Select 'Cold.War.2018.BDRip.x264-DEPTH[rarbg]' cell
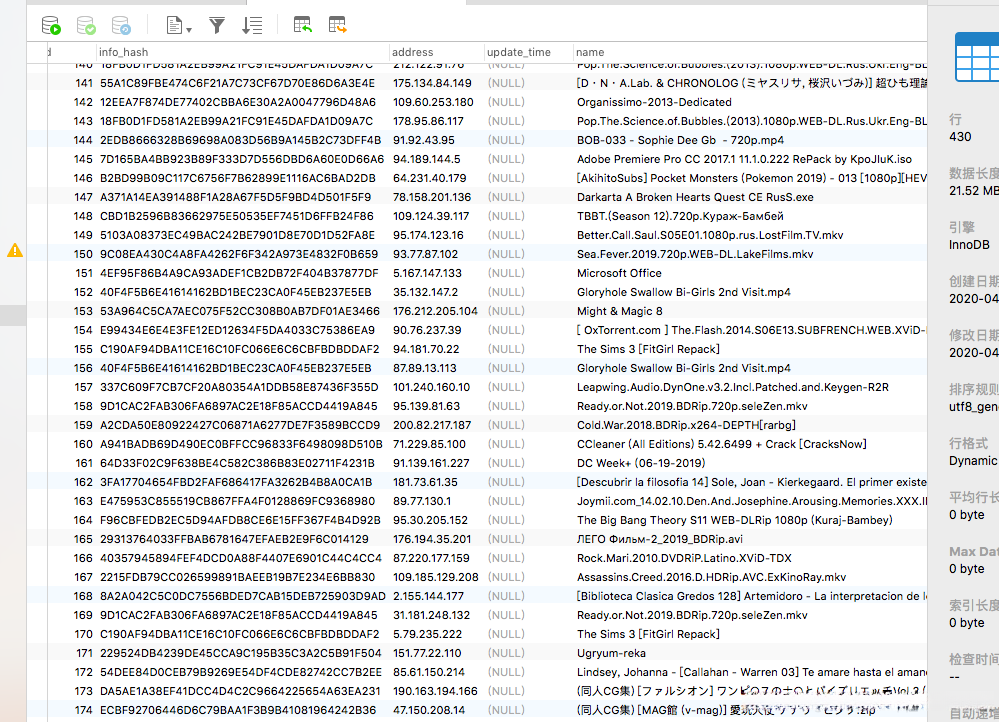Screen dimensions: 999x722 (x=686, y=425)
